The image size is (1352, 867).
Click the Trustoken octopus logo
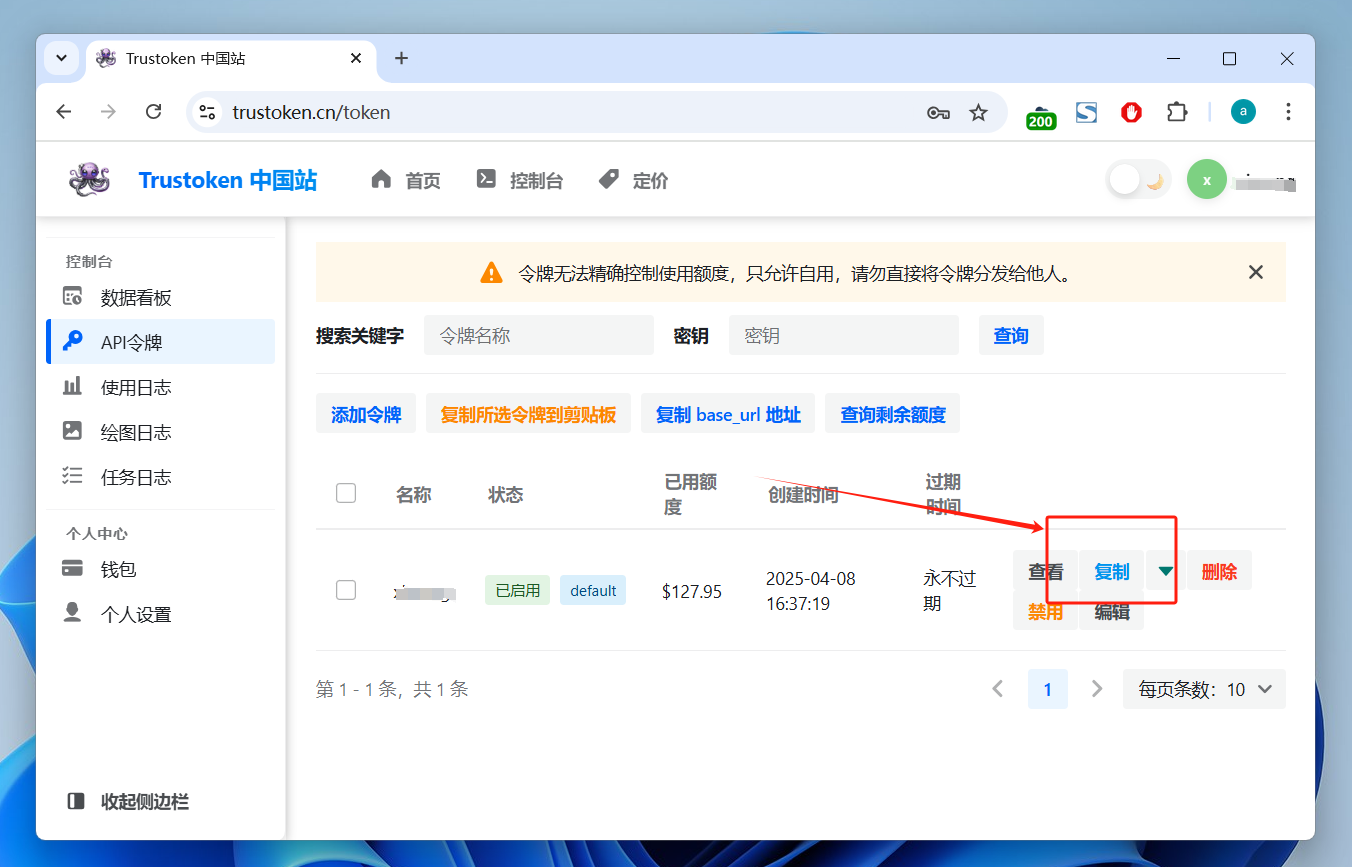coord(89,180)
